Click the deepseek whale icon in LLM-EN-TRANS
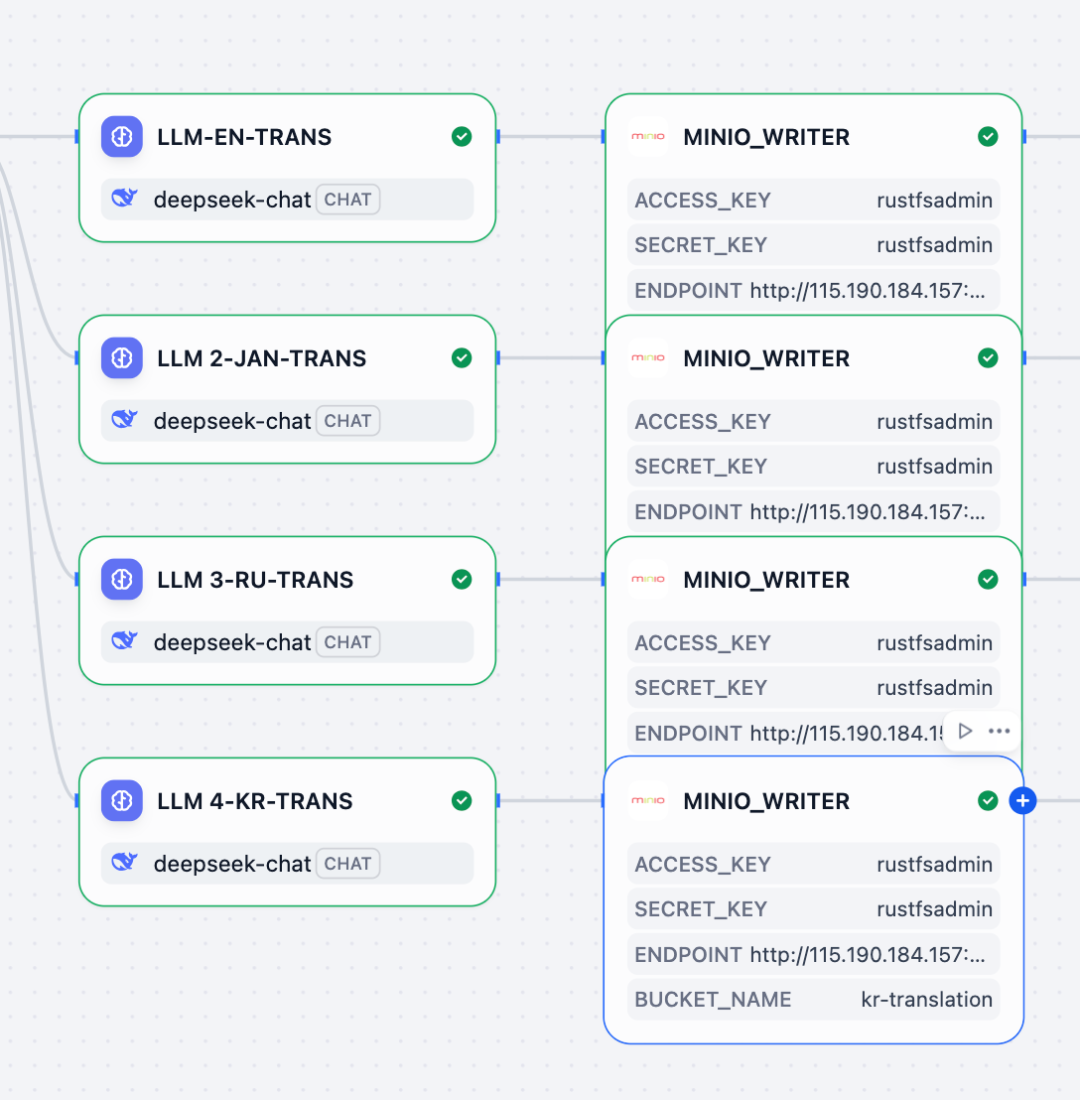1080x1100 pixels. click(125, 199)
